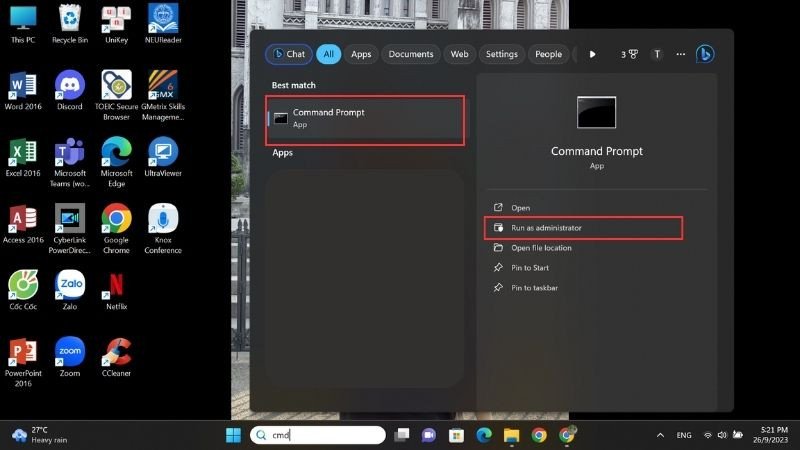800x450 pixels.
Task: Open Knox Conference desktop shortcut
Action: click(x=163, y=229)
